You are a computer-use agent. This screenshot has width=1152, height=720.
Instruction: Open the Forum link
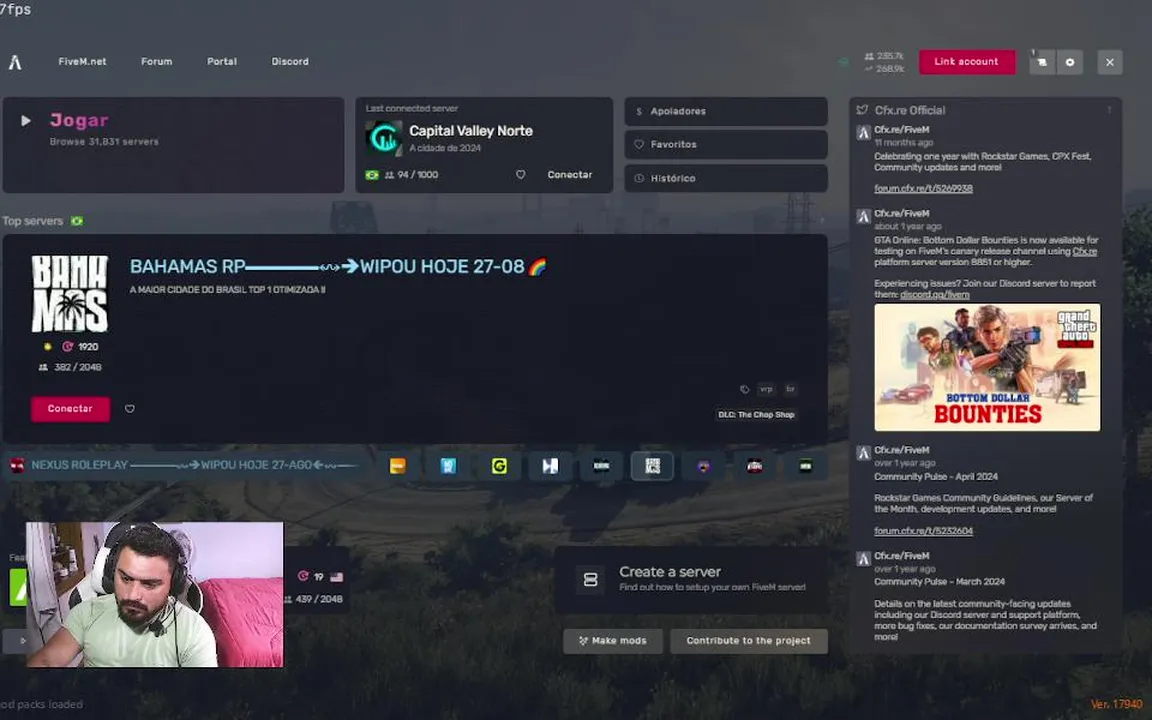point(156,62)
